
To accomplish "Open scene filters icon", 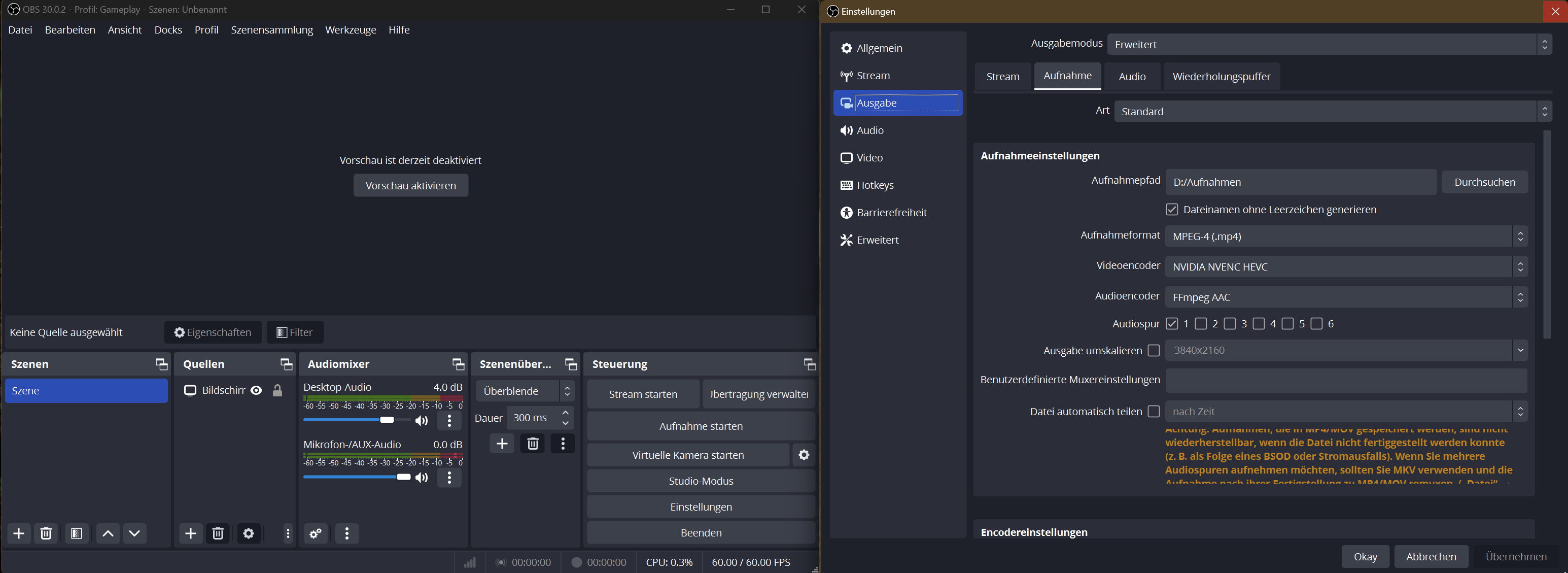I will [77, 533].
